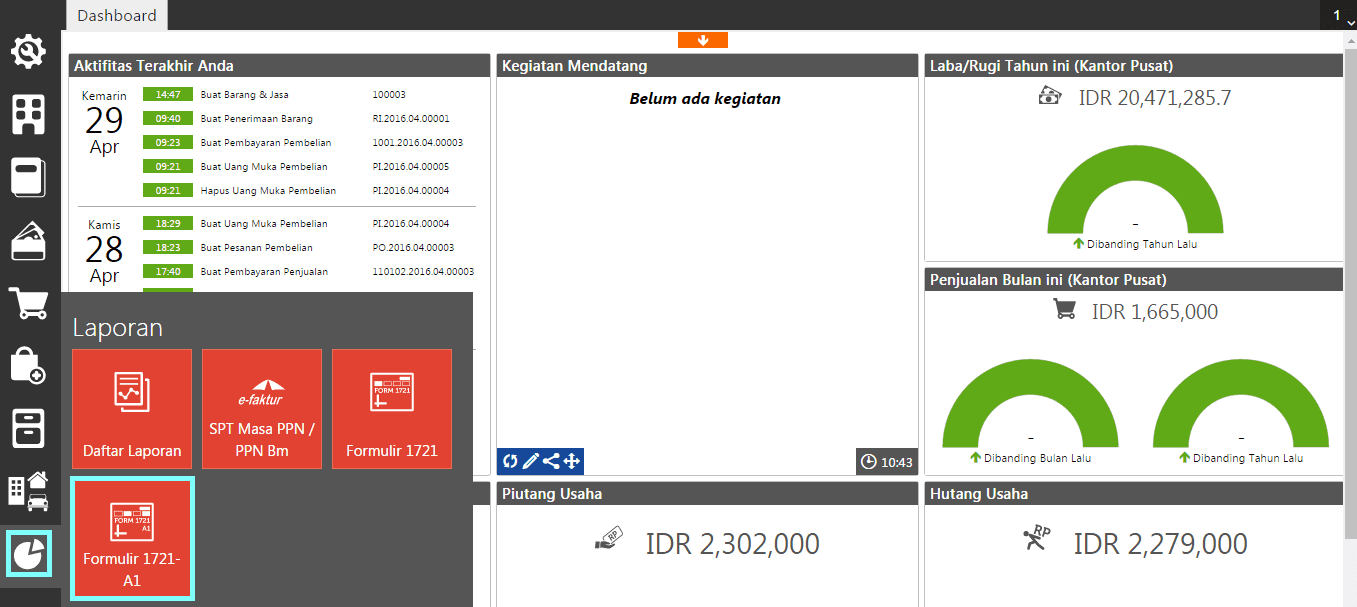
Task: Open the company buildings module icon
Action: tap(28, 114)
